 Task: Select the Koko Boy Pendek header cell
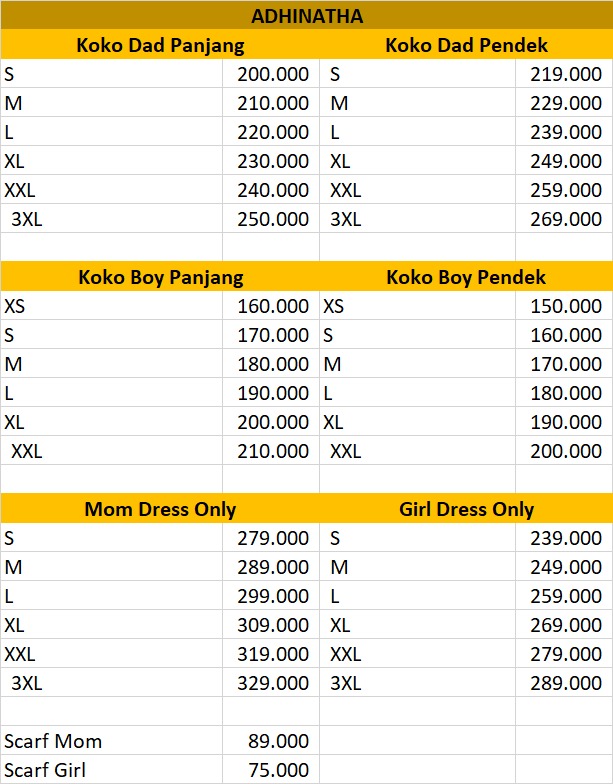point(466,276)
